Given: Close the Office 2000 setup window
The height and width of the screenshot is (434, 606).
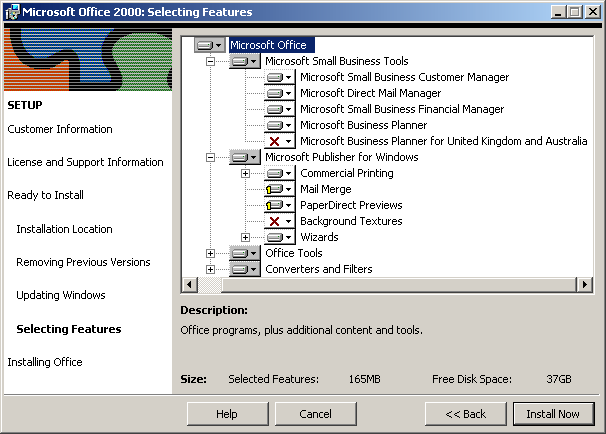Looking at the screenshot, I should 592,12.
